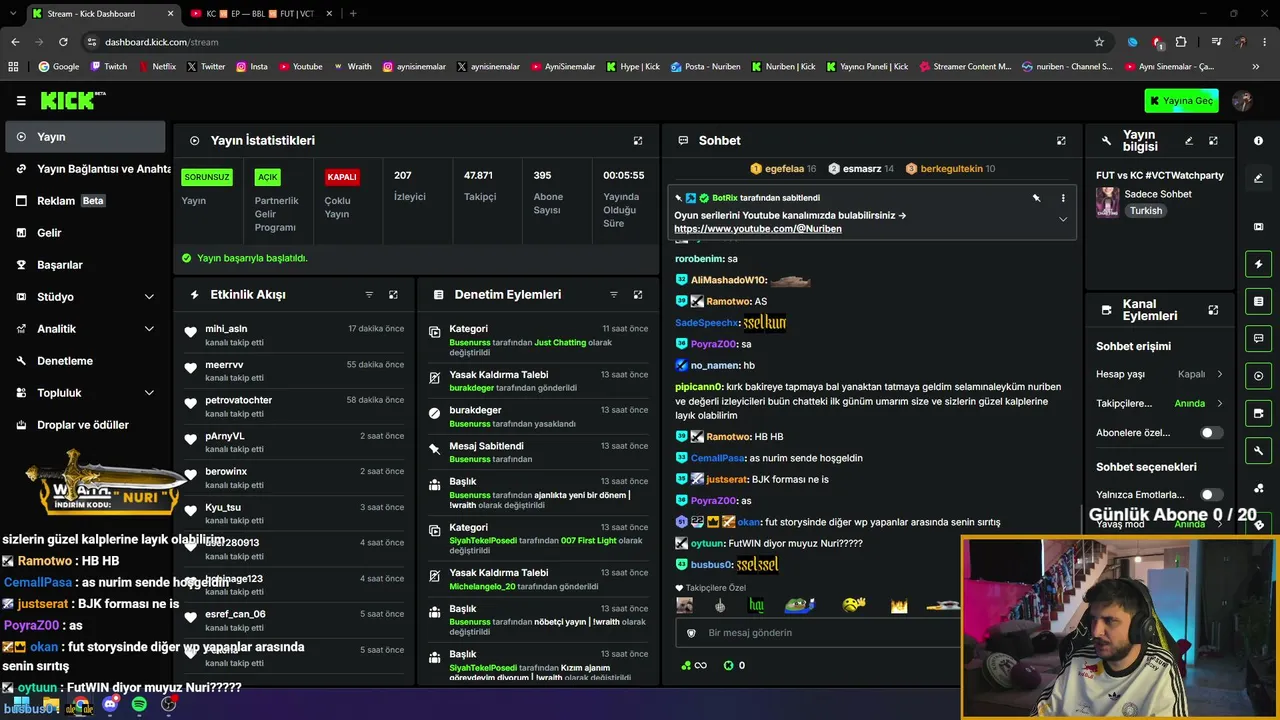The height and width of the screenshot is (720, 1280).
Task: Open options menu of the pinned message
Action: [1063, 198]
